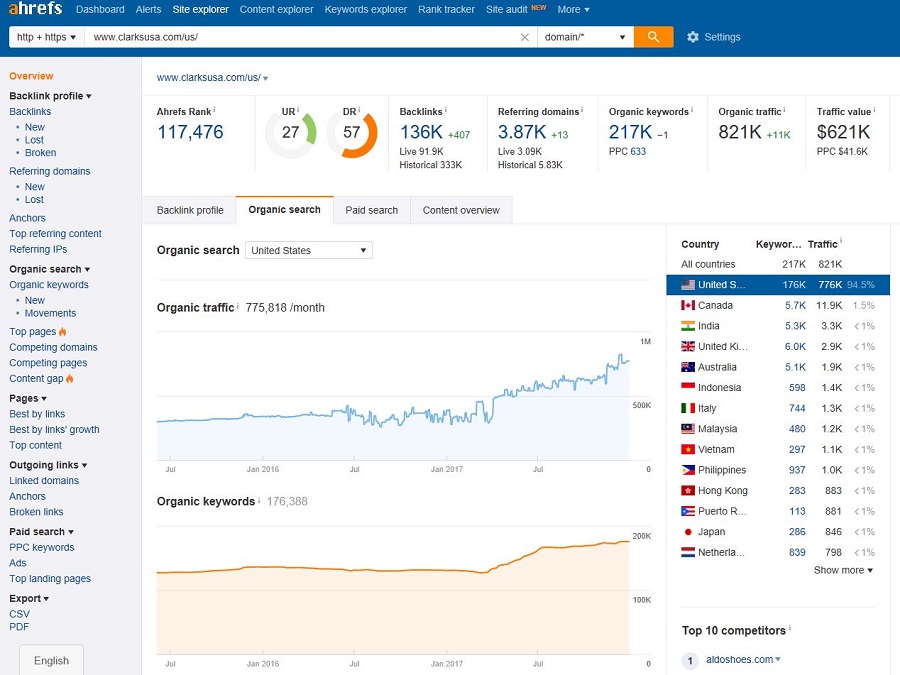
Task: Click the 3.87K referring domains count
Action: 522,132
